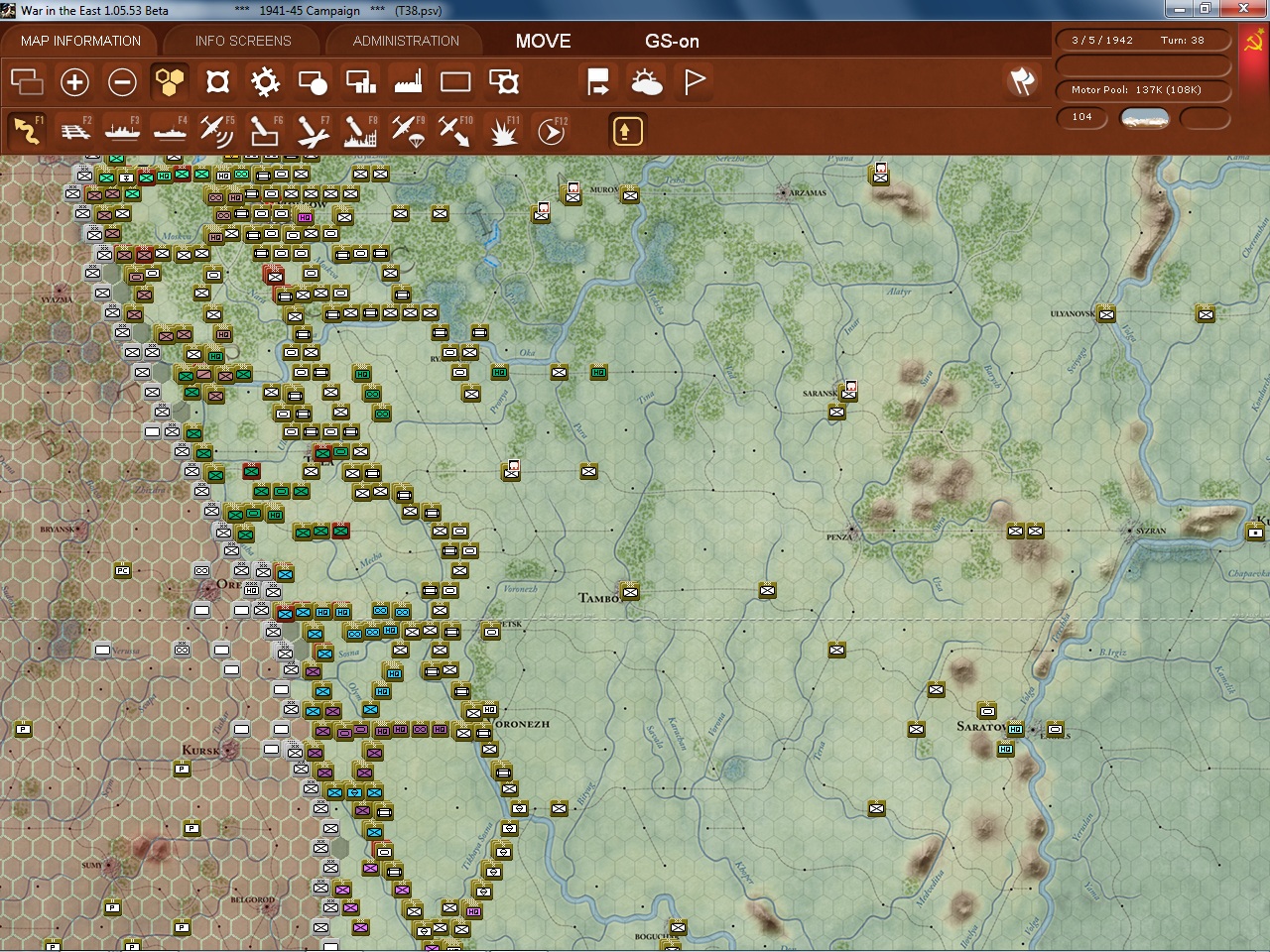The height and width of the screenshot is (952, 1270).
Task: Click the overlapping windows icon in toolbar
Action: click(27, 81)
